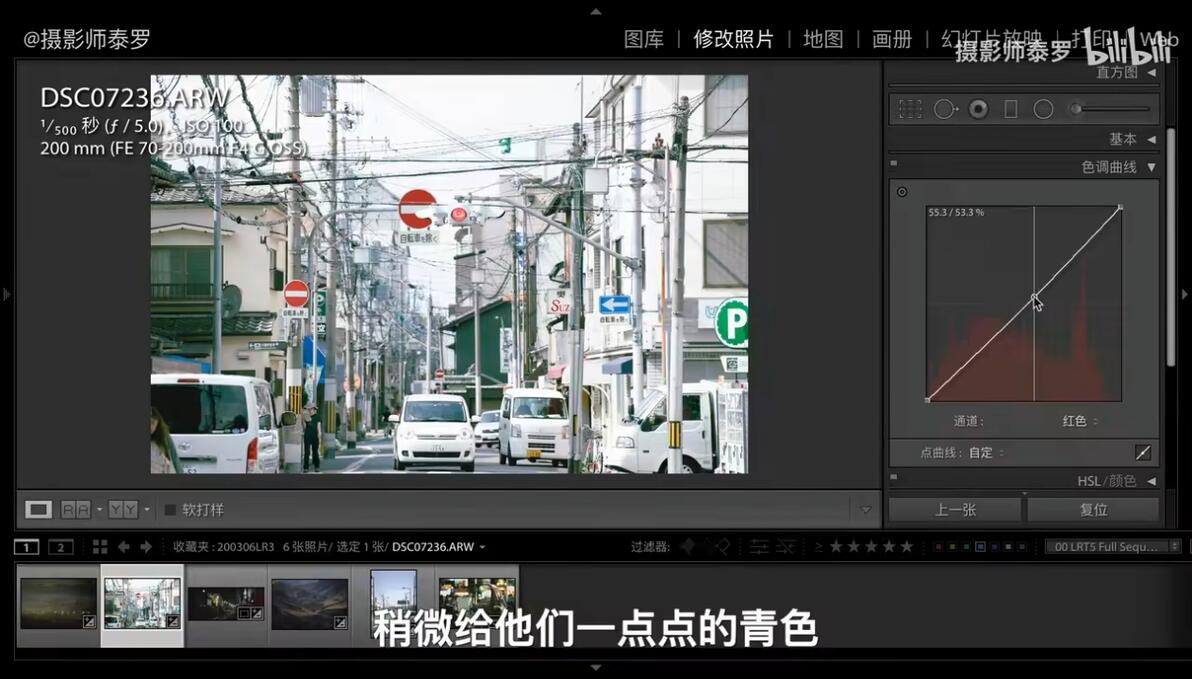Toggle the green color label filter
The height and width of the screenshot is (679, 1192).
(966, 547)
